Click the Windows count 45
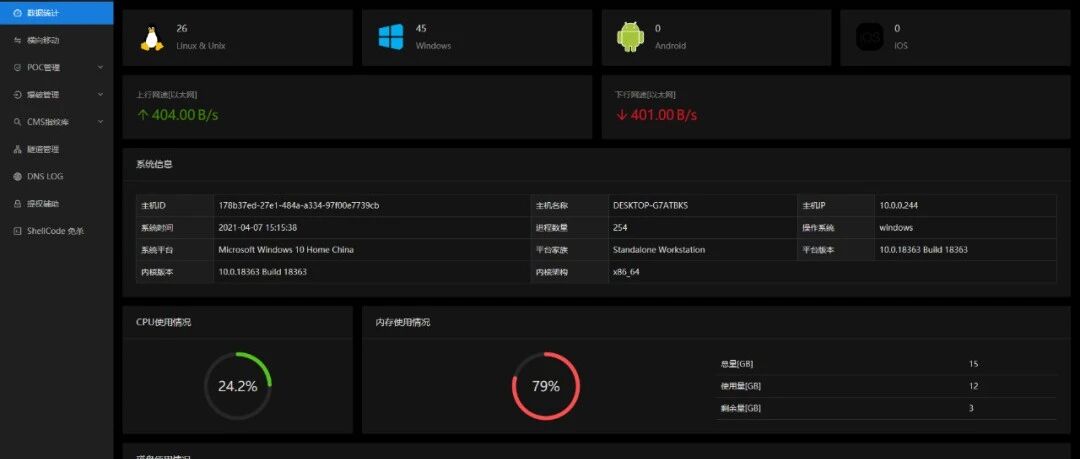The image size is (1080, 459). click(421, 28)
